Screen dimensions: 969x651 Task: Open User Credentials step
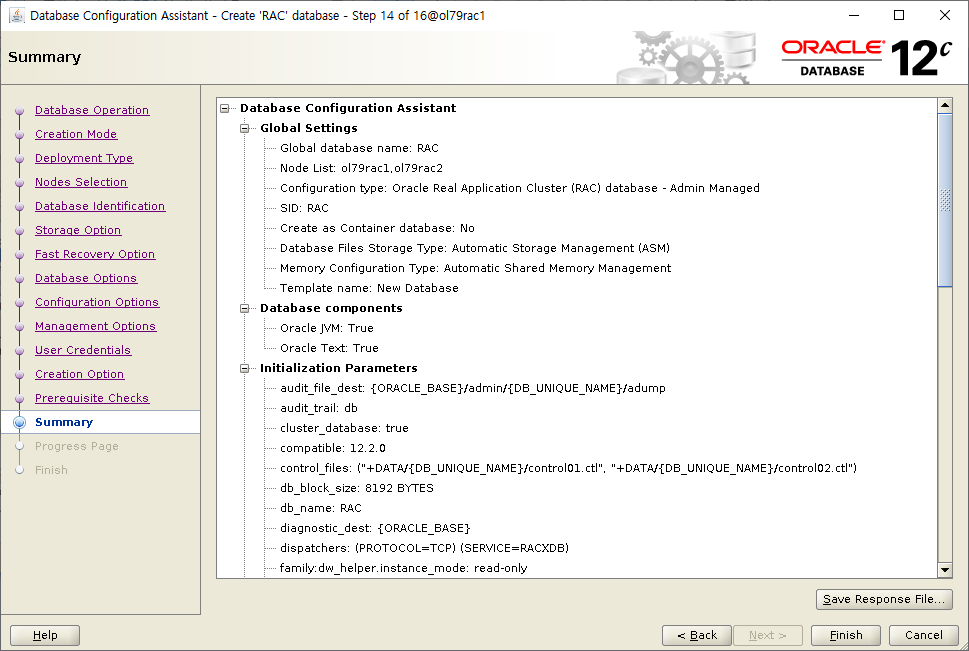(x=83, y=350)
